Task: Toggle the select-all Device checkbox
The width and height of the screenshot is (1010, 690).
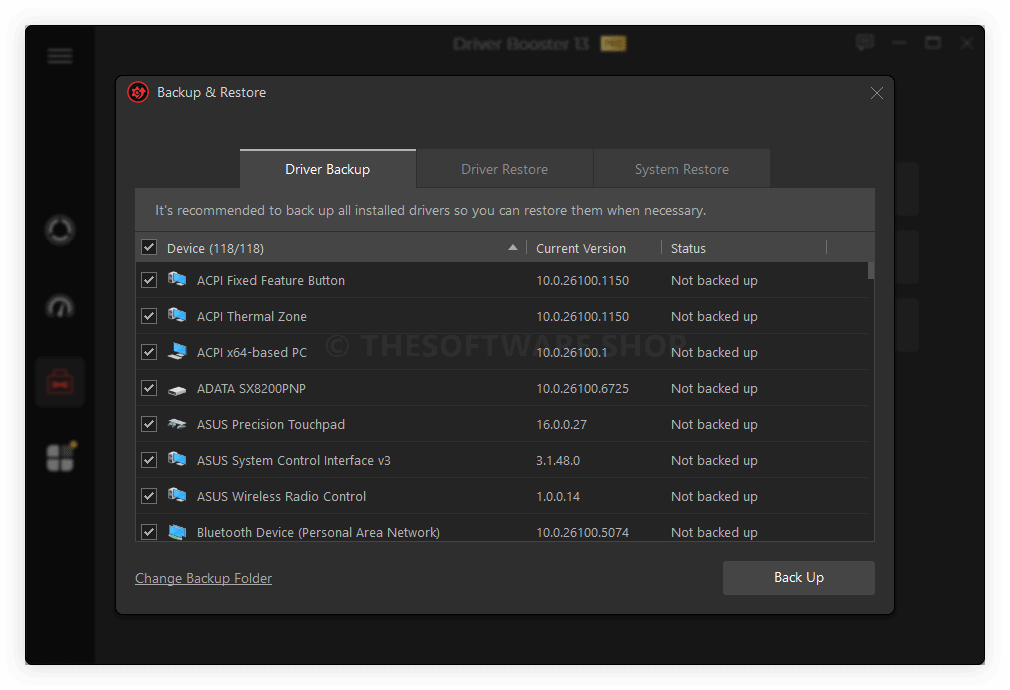Action: tap(149, 248)
